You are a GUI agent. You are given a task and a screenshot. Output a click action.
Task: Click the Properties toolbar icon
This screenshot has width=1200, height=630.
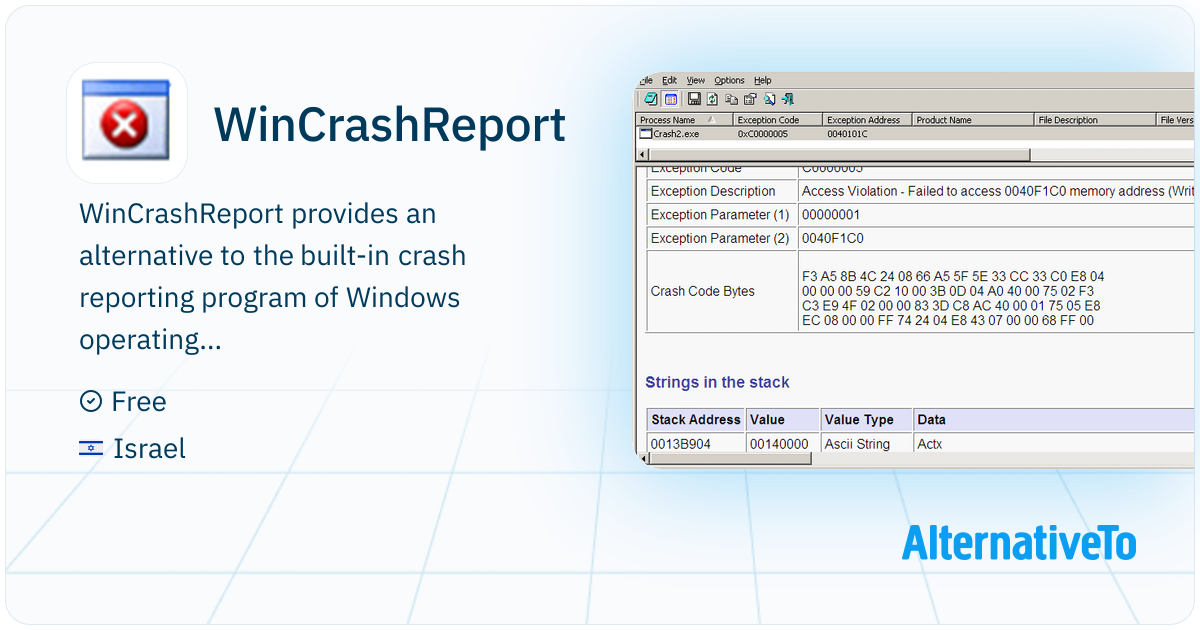(750, 99)
